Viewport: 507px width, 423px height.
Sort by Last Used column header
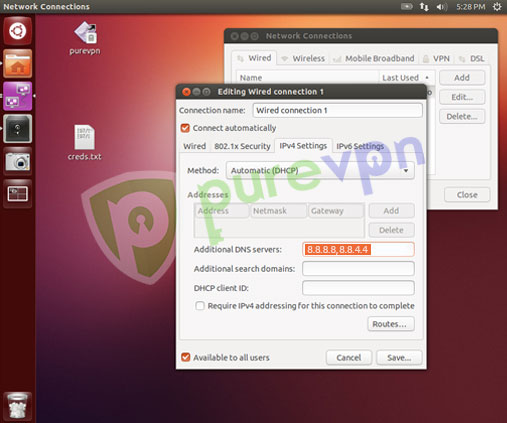click(407, 78)
